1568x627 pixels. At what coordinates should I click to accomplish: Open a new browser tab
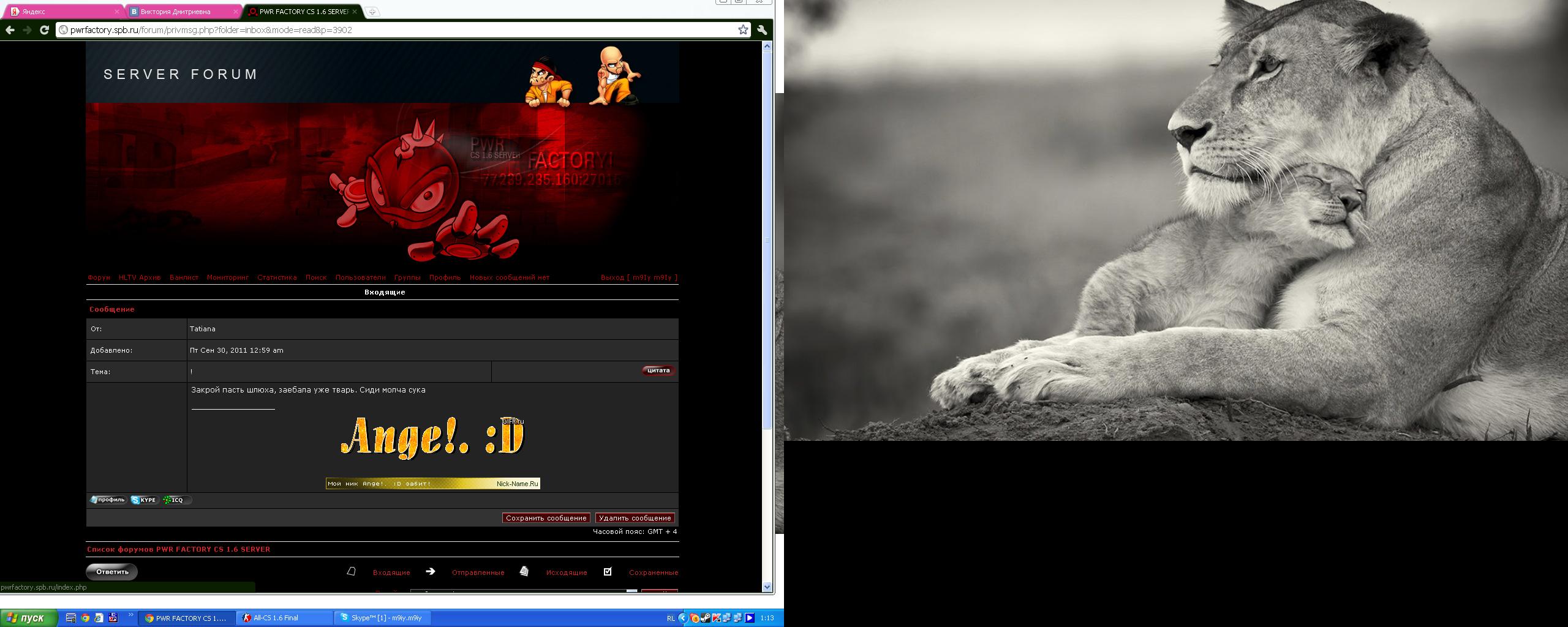[372, 12]
